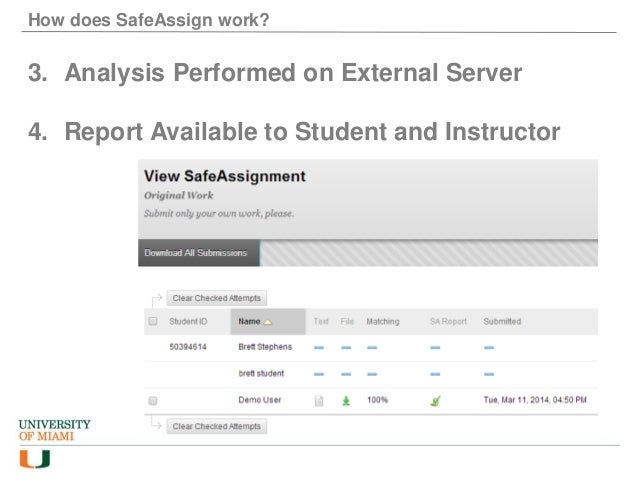Click the University of Miami wordmark
Image resolution: width=638 pixels, height=479 pixels.
tap(55, 430)
